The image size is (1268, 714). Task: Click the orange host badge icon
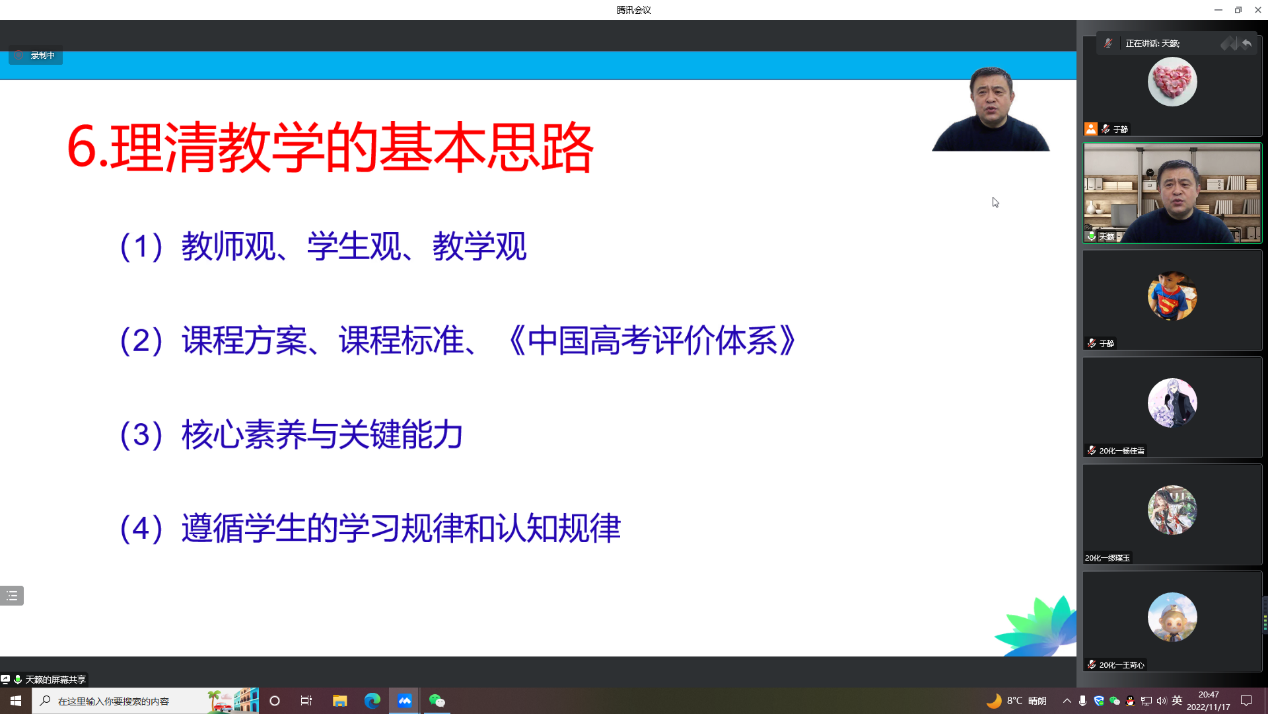(1091, 129)
